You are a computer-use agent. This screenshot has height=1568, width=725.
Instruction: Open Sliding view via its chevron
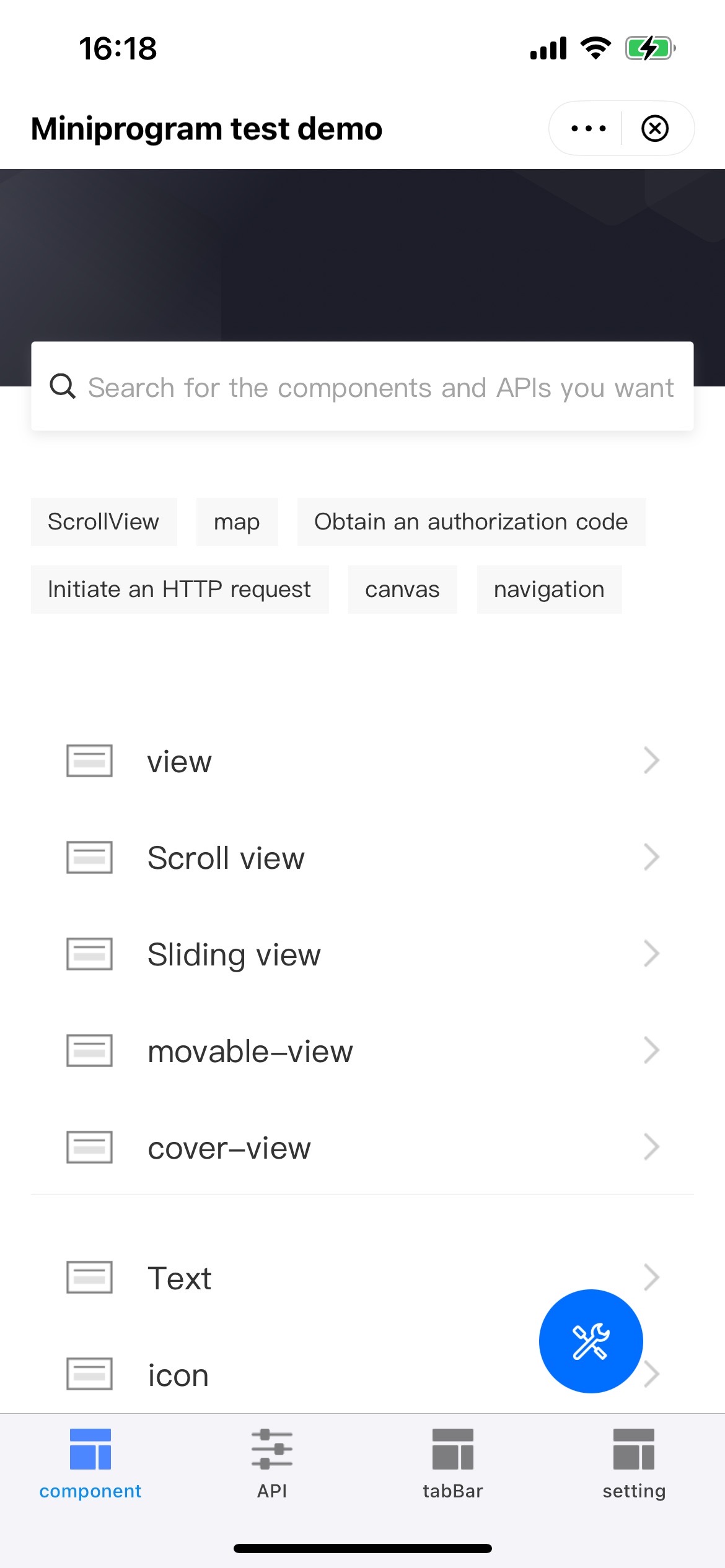point(651,954)
